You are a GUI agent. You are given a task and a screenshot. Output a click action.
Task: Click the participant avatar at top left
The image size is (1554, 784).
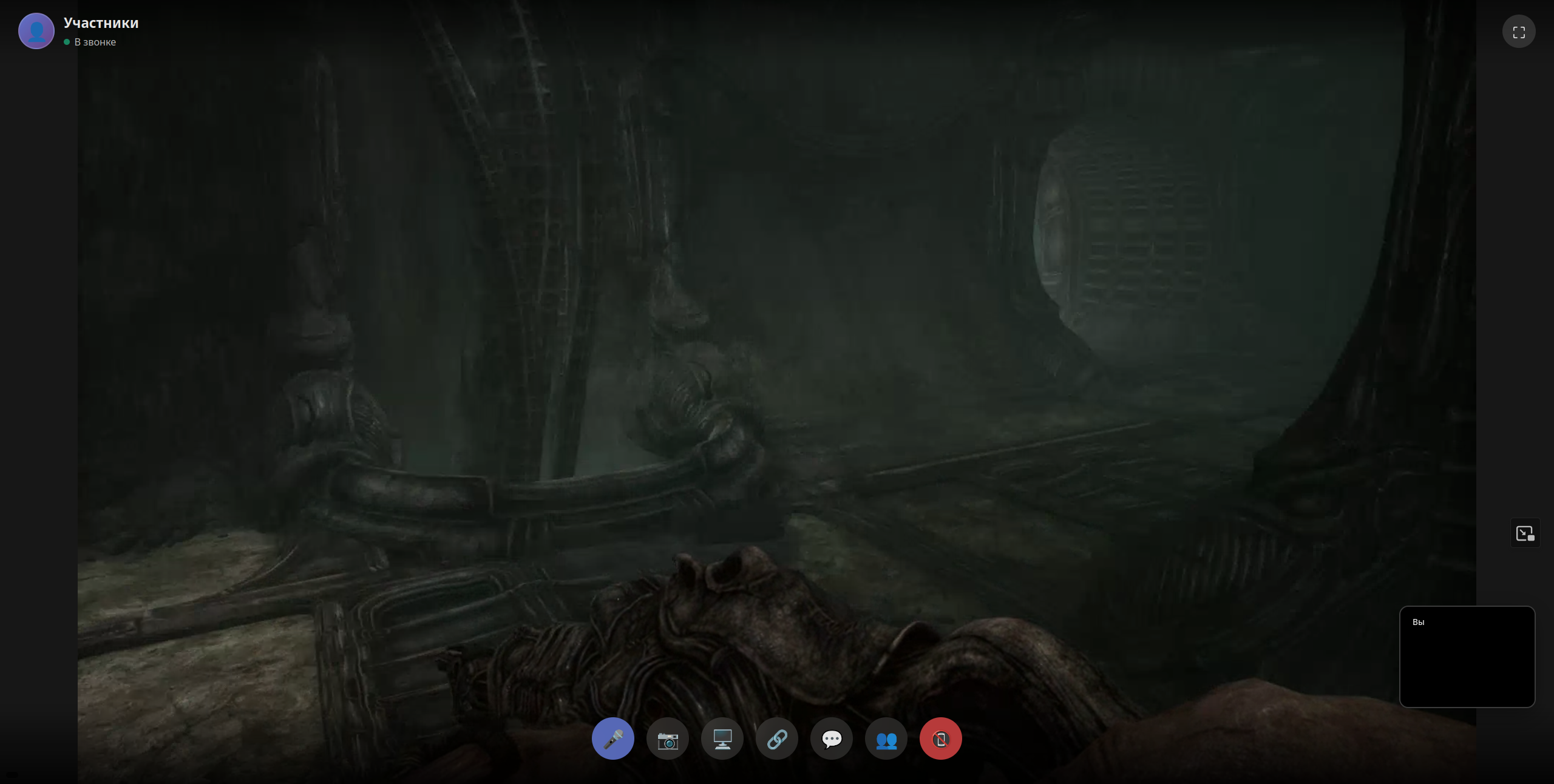tap(36, 31)
